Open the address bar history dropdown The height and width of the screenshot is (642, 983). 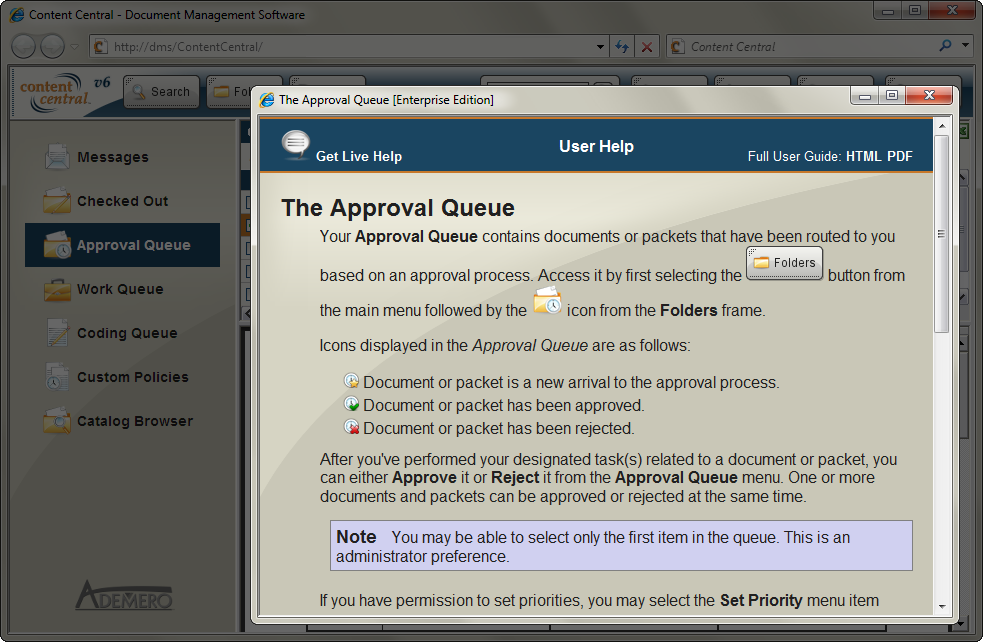[x=600, y=46]
